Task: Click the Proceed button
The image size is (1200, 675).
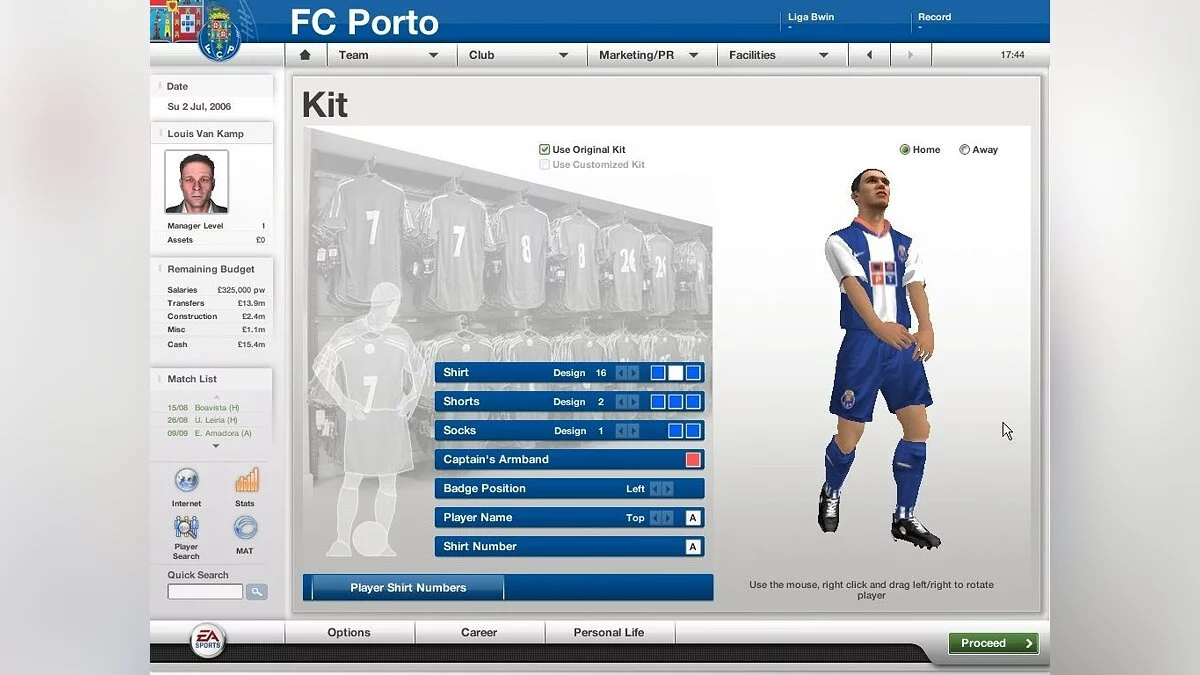Action: point(993,643)
